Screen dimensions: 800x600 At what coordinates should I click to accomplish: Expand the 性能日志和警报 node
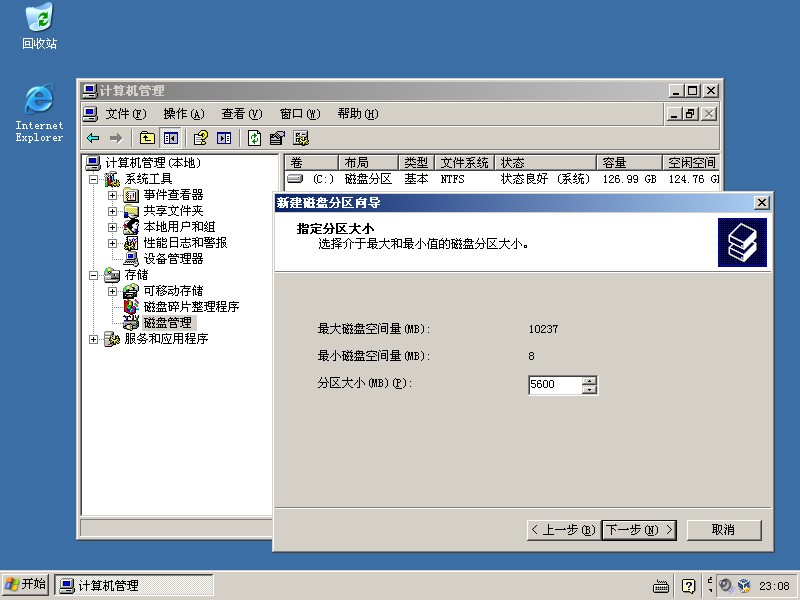pyautogui.click(x=112, y=243)
